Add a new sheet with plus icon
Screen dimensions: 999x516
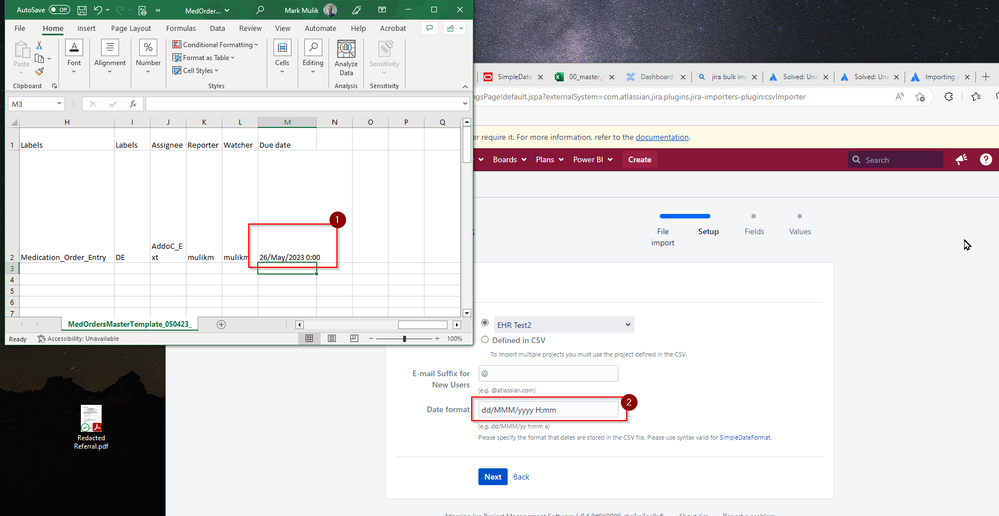(221, 324)
